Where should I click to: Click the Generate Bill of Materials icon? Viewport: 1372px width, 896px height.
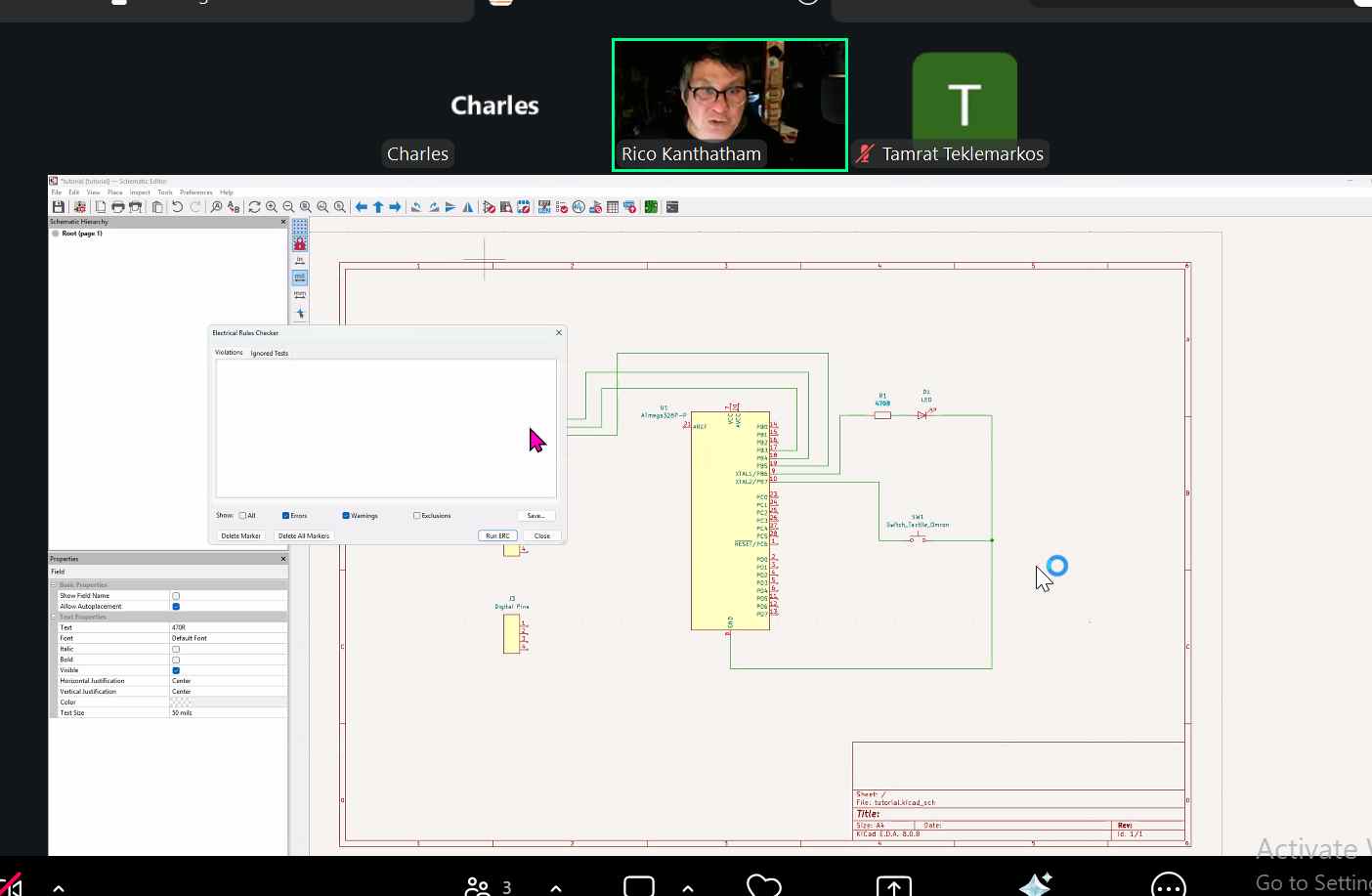coord(629,207)
